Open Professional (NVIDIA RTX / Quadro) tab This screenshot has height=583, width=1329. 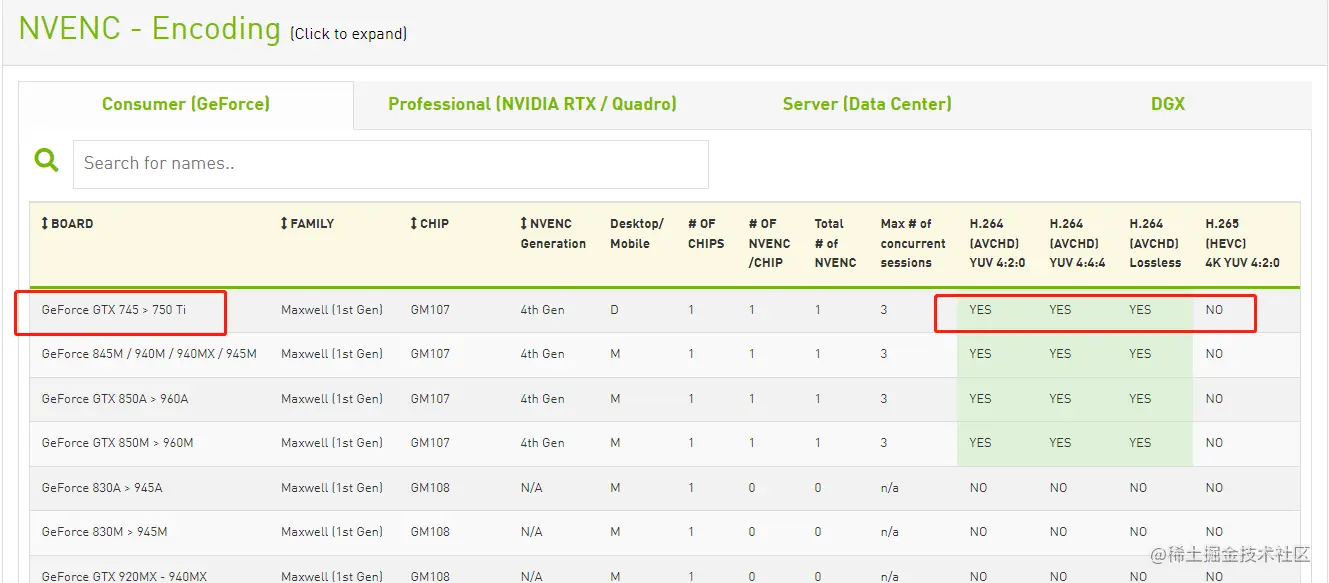532,104
